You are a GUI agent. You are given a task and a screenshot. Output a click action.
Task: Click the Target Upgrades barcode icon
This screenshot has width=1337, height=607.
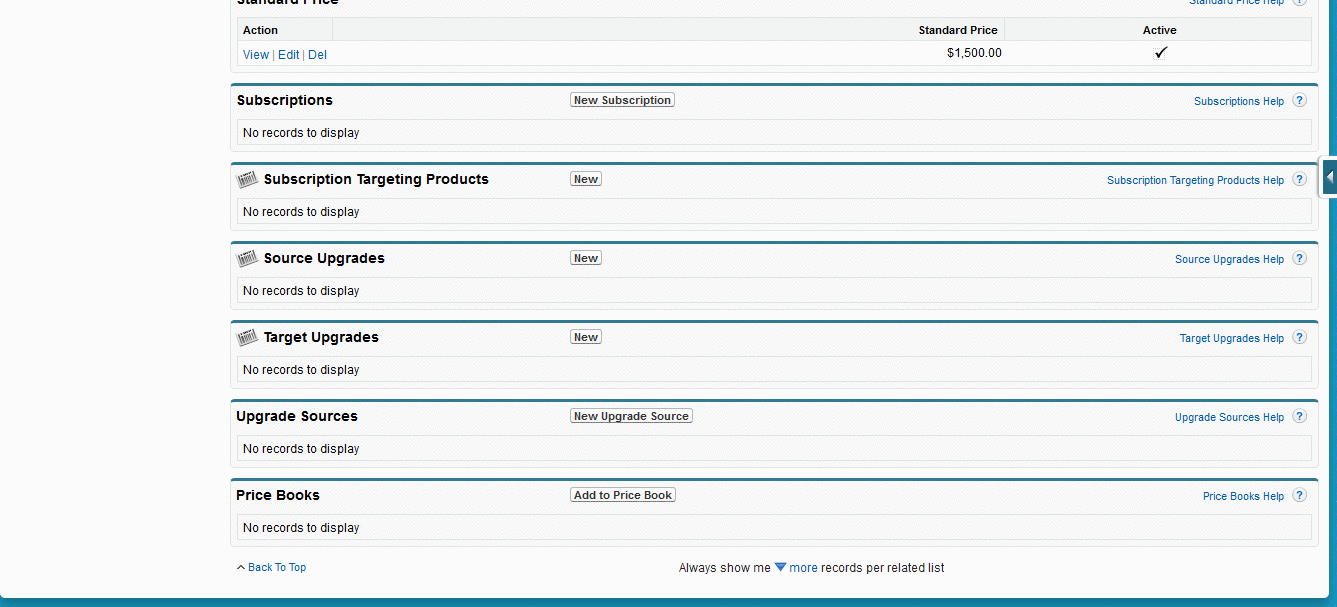point(247,338)
